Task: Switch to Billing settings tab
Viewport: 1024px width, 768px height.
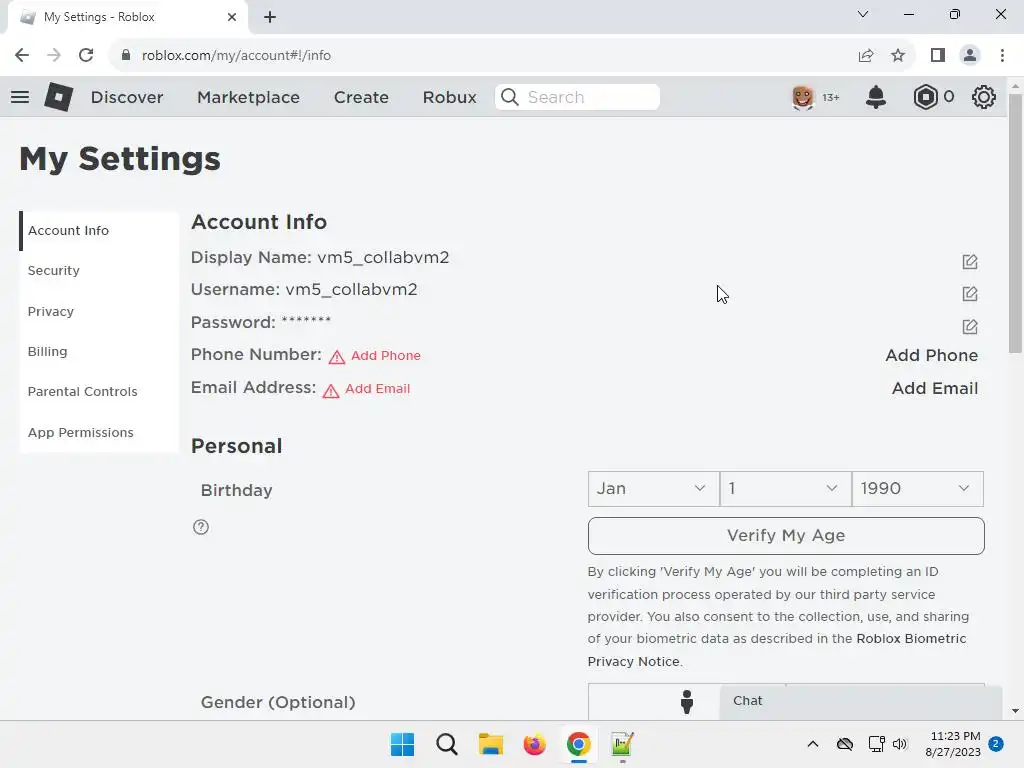Action: (99, 351)
